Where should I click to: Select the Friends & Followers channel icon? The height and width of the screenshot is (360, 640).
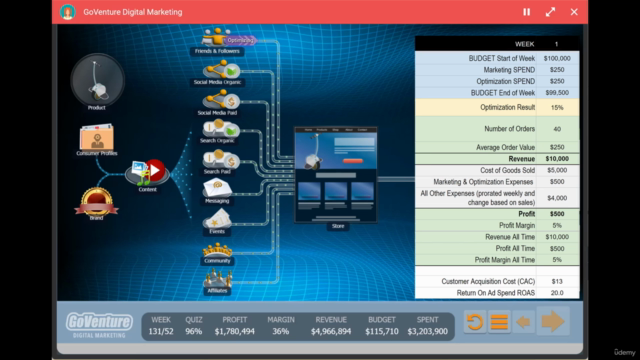point(216,38)
